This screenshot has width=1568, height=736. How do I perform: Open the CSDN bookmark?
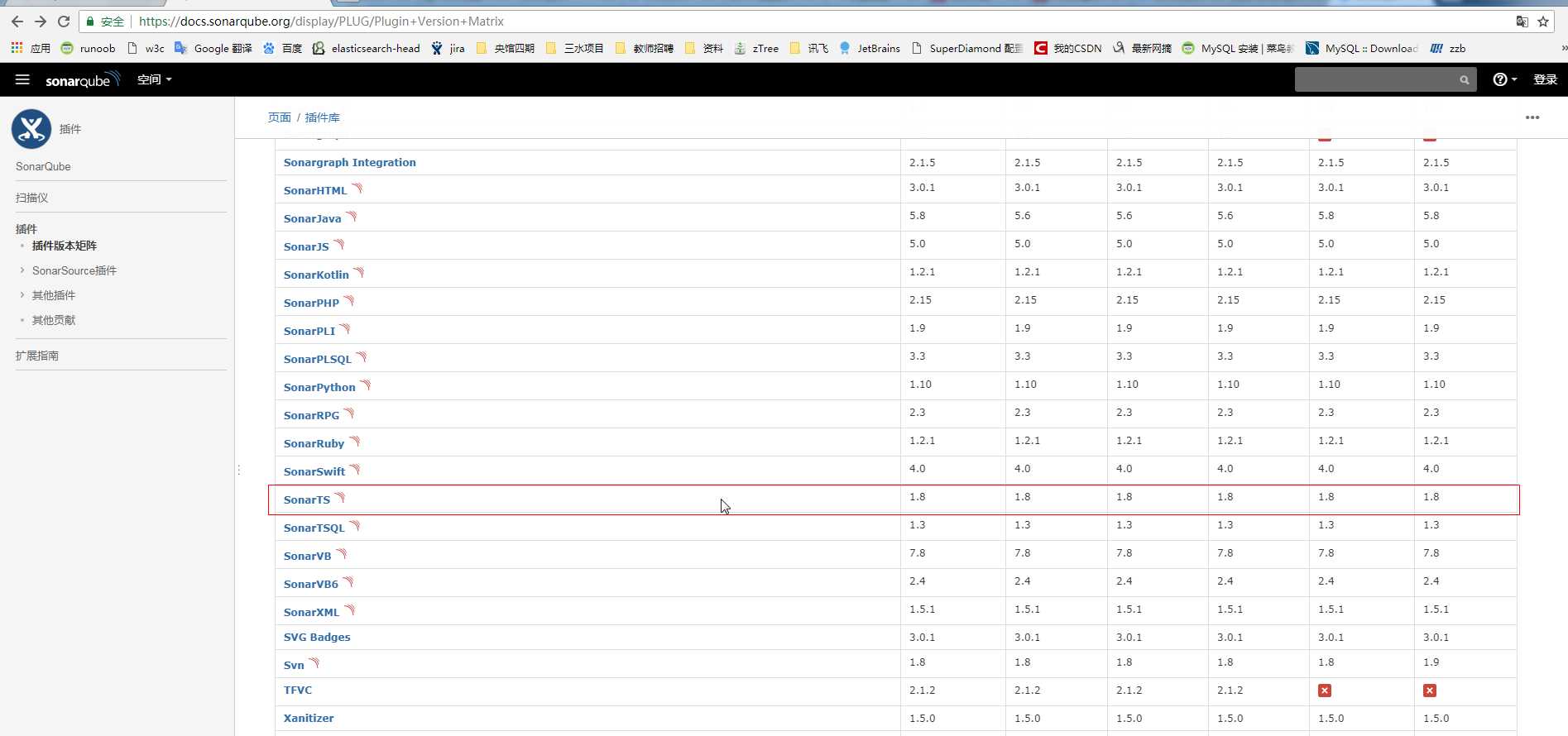1067,48
